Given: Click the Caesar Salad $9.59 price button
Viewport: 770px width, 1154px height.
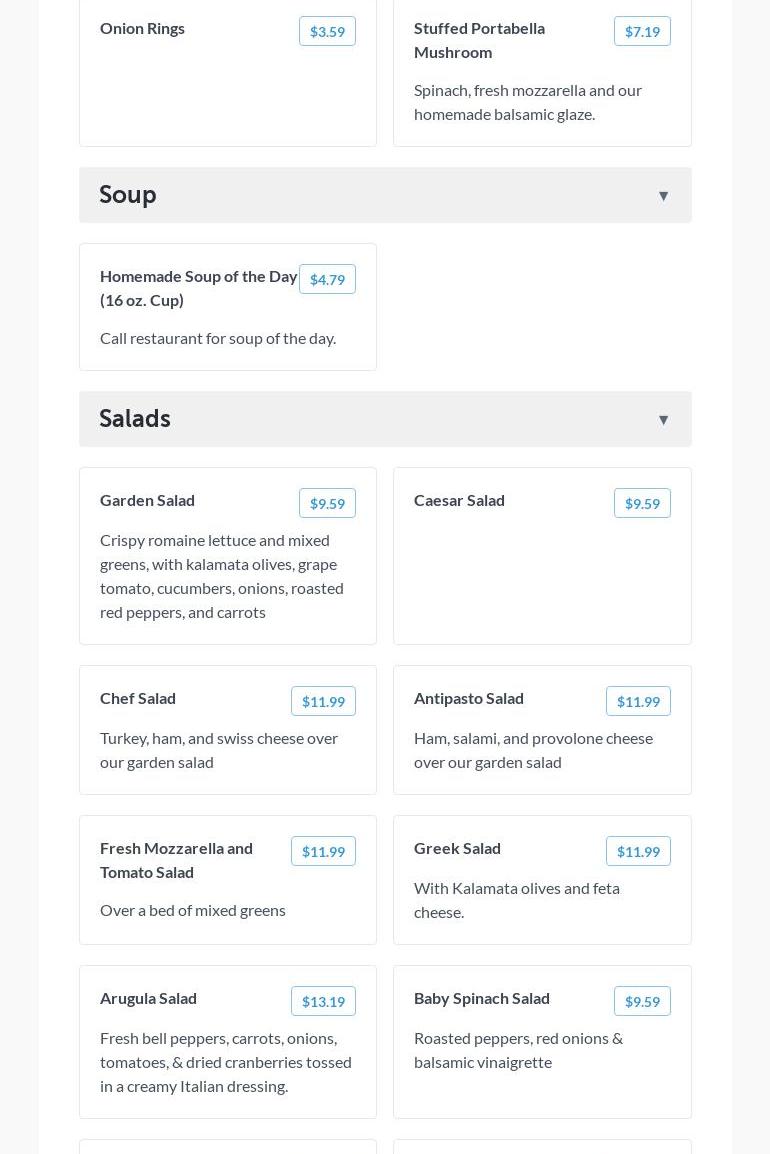Looking at the screenshot, I should [x=642, y=503].
